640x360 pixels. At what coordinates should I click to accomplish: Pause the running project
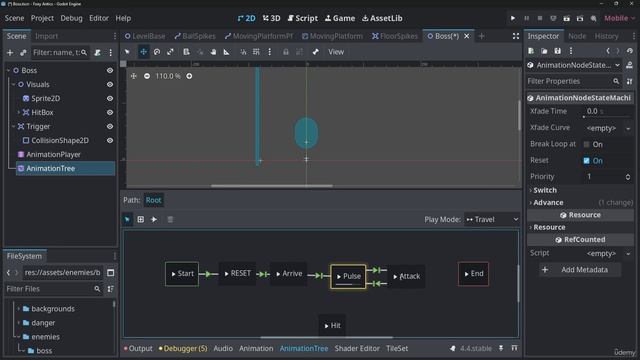pos(527,18)
